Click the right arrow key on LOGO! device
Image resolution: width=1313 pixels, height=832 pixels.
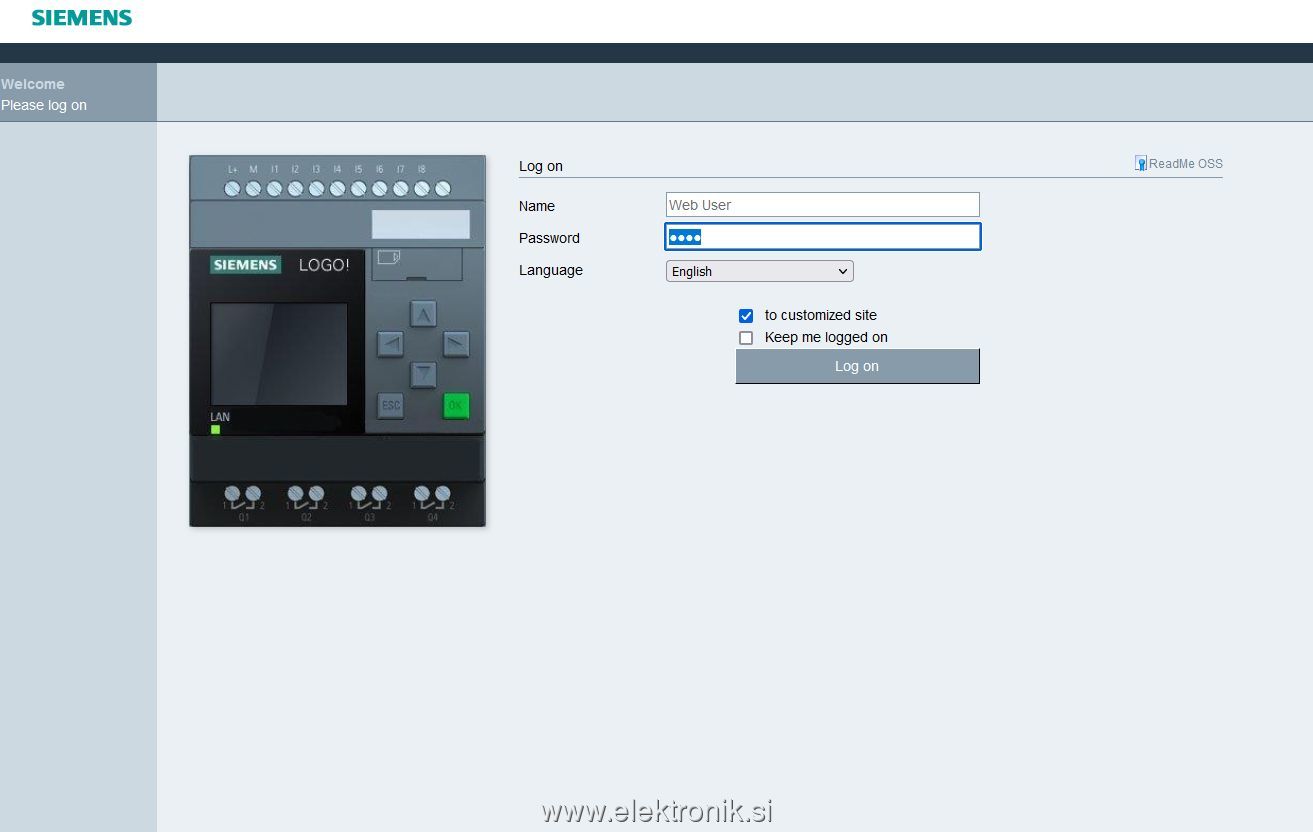(x=456, y=344)
